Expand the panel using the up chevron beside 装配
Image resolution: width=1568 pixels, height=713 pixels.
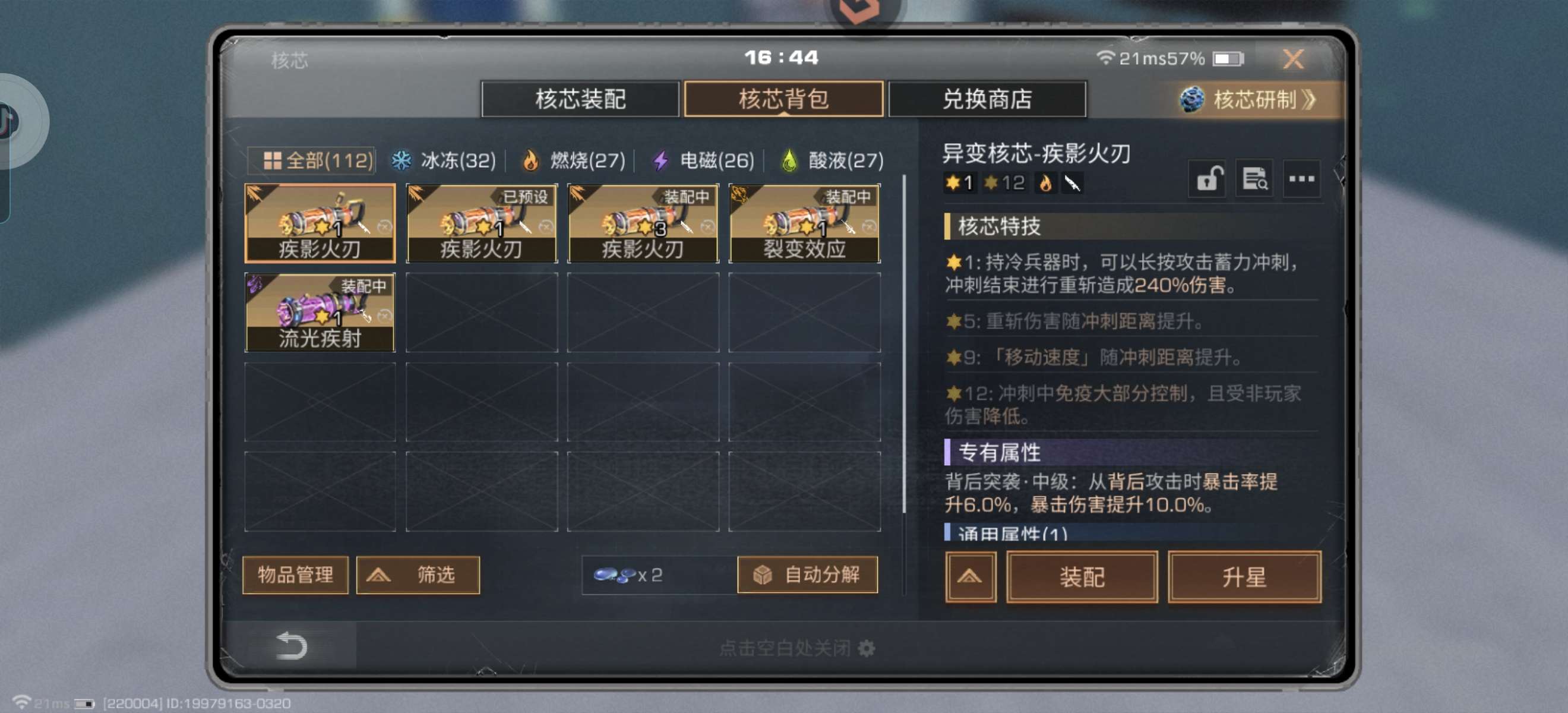970,576
